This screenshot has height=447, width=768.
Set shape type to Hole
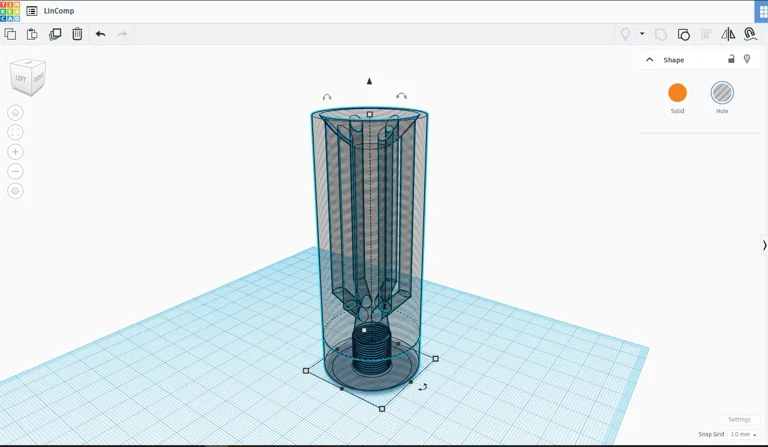722,93
